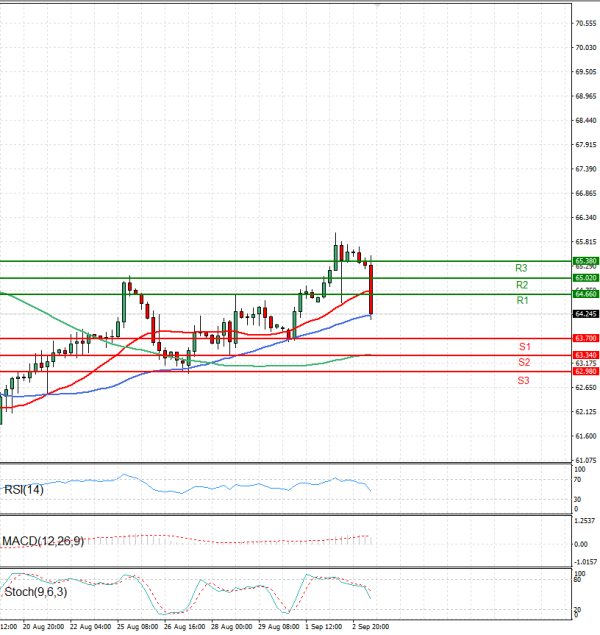Click the red 63.340 price tag
The height and width of the screenshot is (635, 600).
[585, 355]
